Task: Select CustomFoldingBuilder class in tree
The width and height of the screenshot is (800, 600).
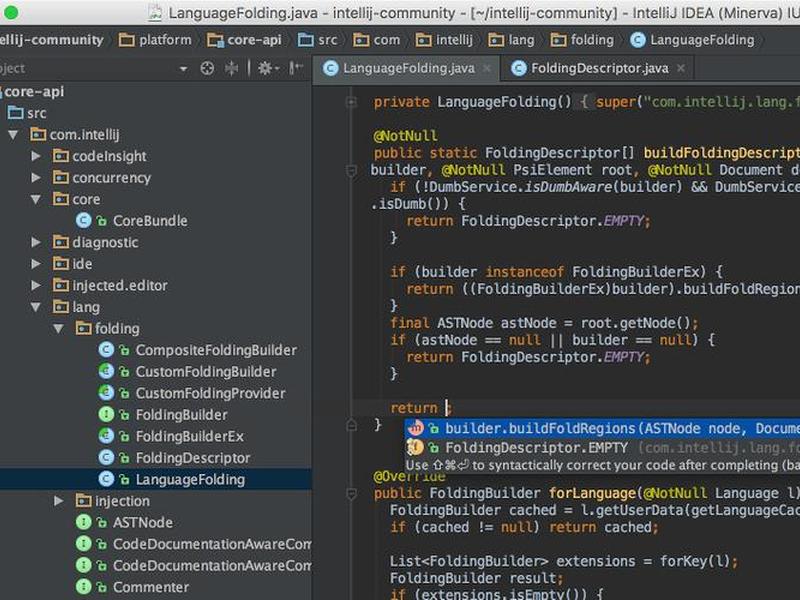Action: 206,372
